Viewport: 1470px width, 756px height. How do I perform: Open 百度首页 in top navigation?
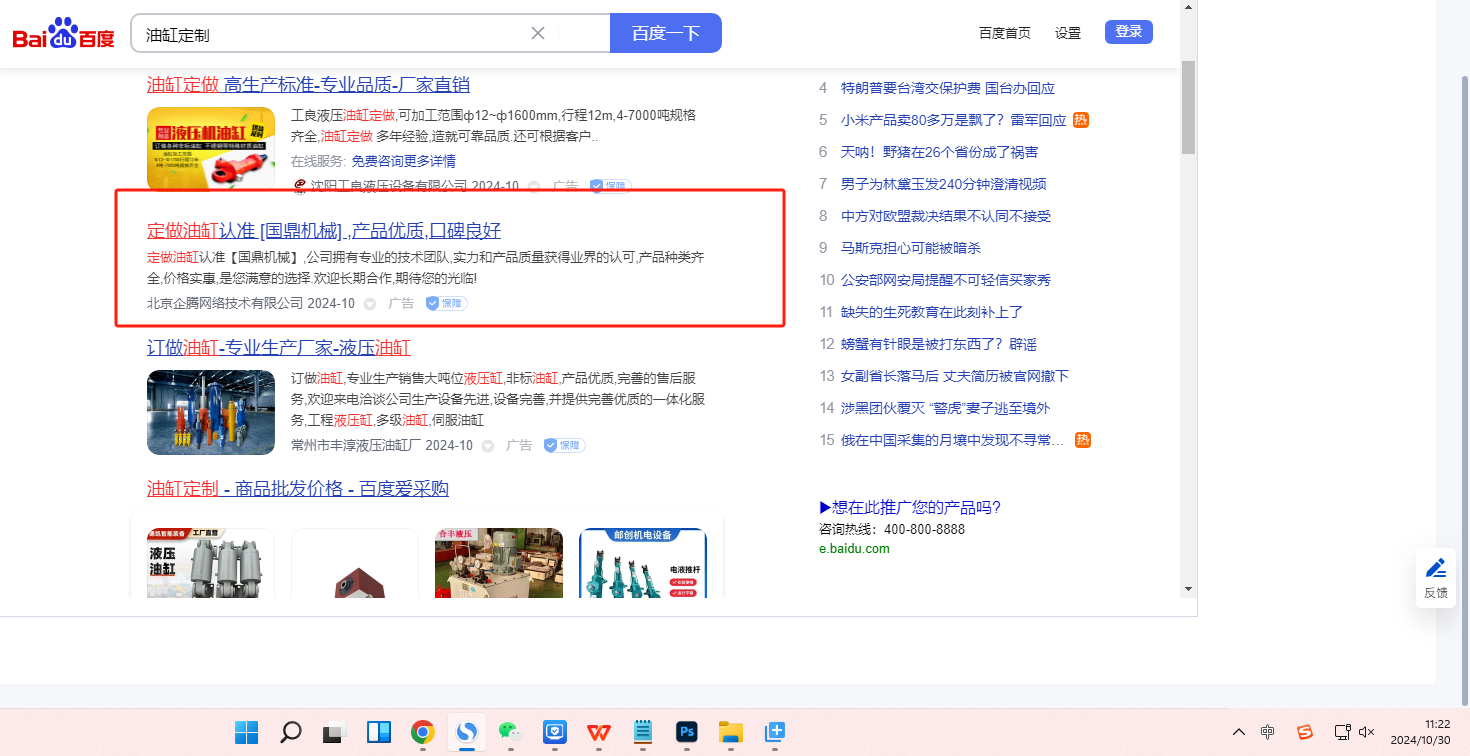pyautogui.click(x=1004, y=33)
